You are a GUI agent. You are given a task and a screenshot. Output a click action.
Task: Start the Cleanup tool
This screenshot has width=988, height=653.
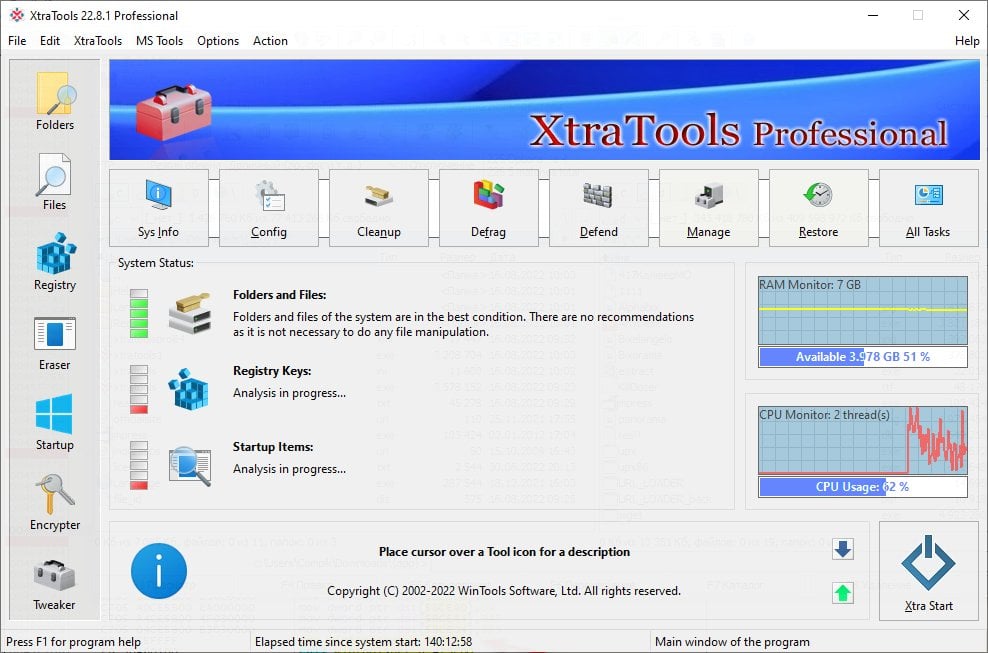point(378,207)
